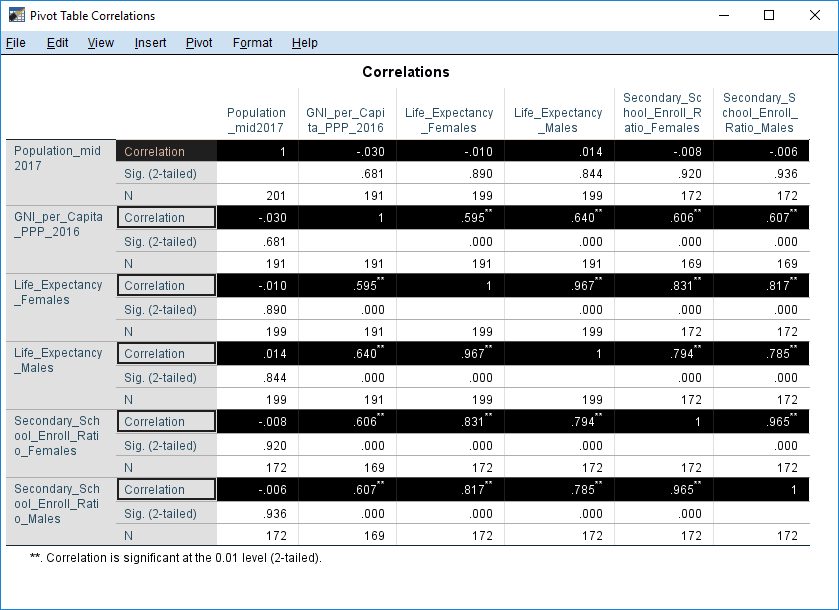Click the correlation significance footnote text

[176, 558]
